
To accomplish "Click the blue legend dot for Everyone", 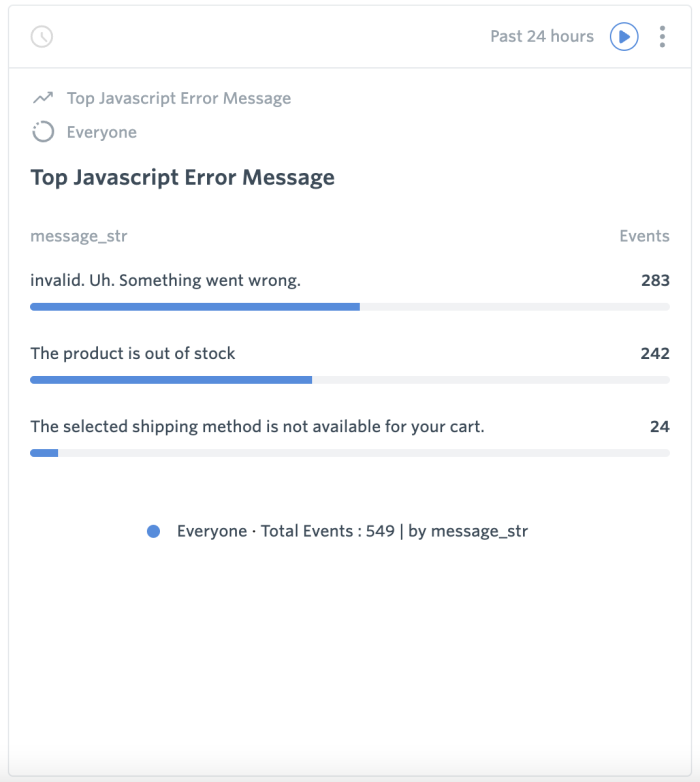I will pyautogui.click(x=154, y=531).
